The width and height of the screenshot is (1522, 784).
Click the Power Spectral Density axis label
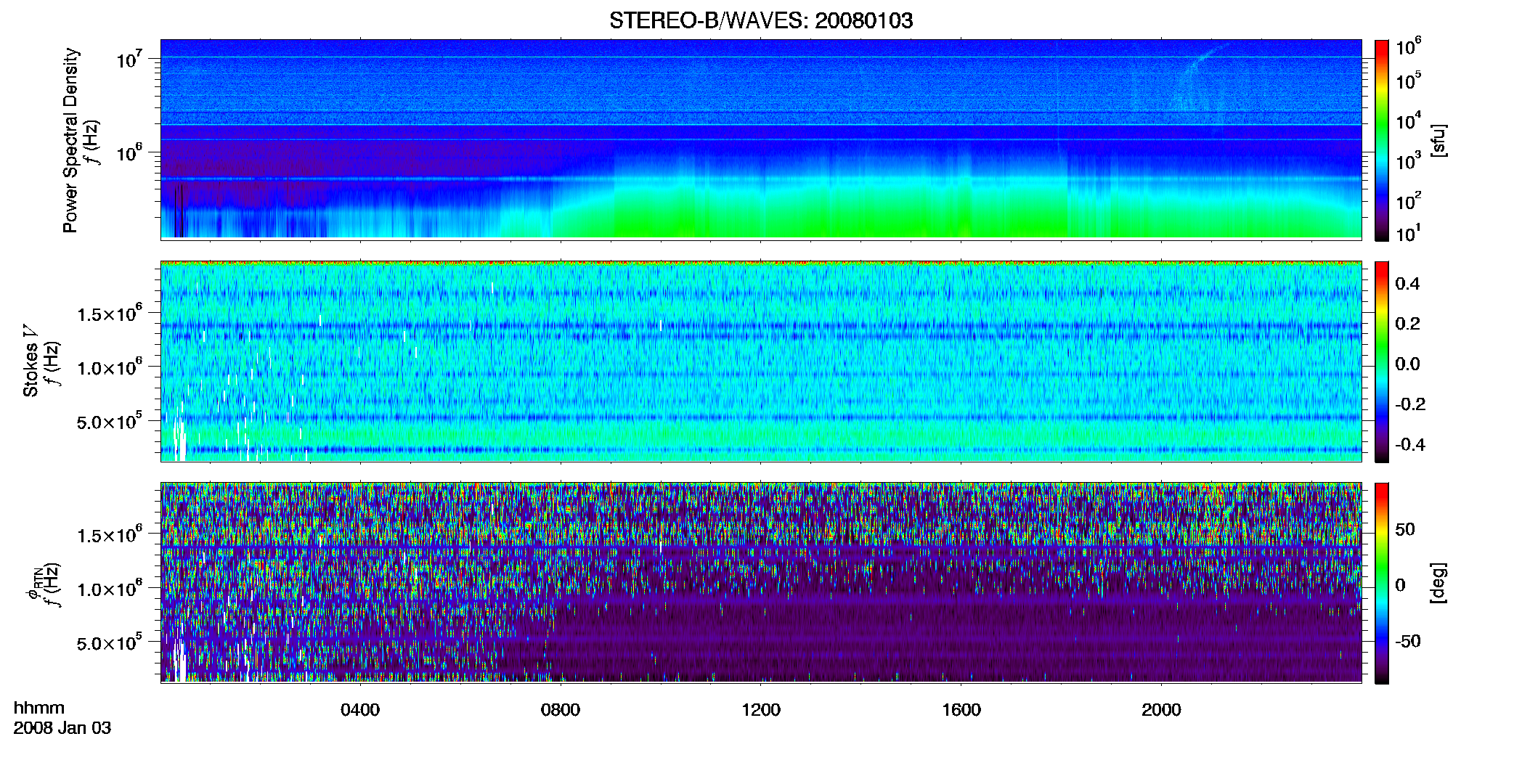pos(70,140)
